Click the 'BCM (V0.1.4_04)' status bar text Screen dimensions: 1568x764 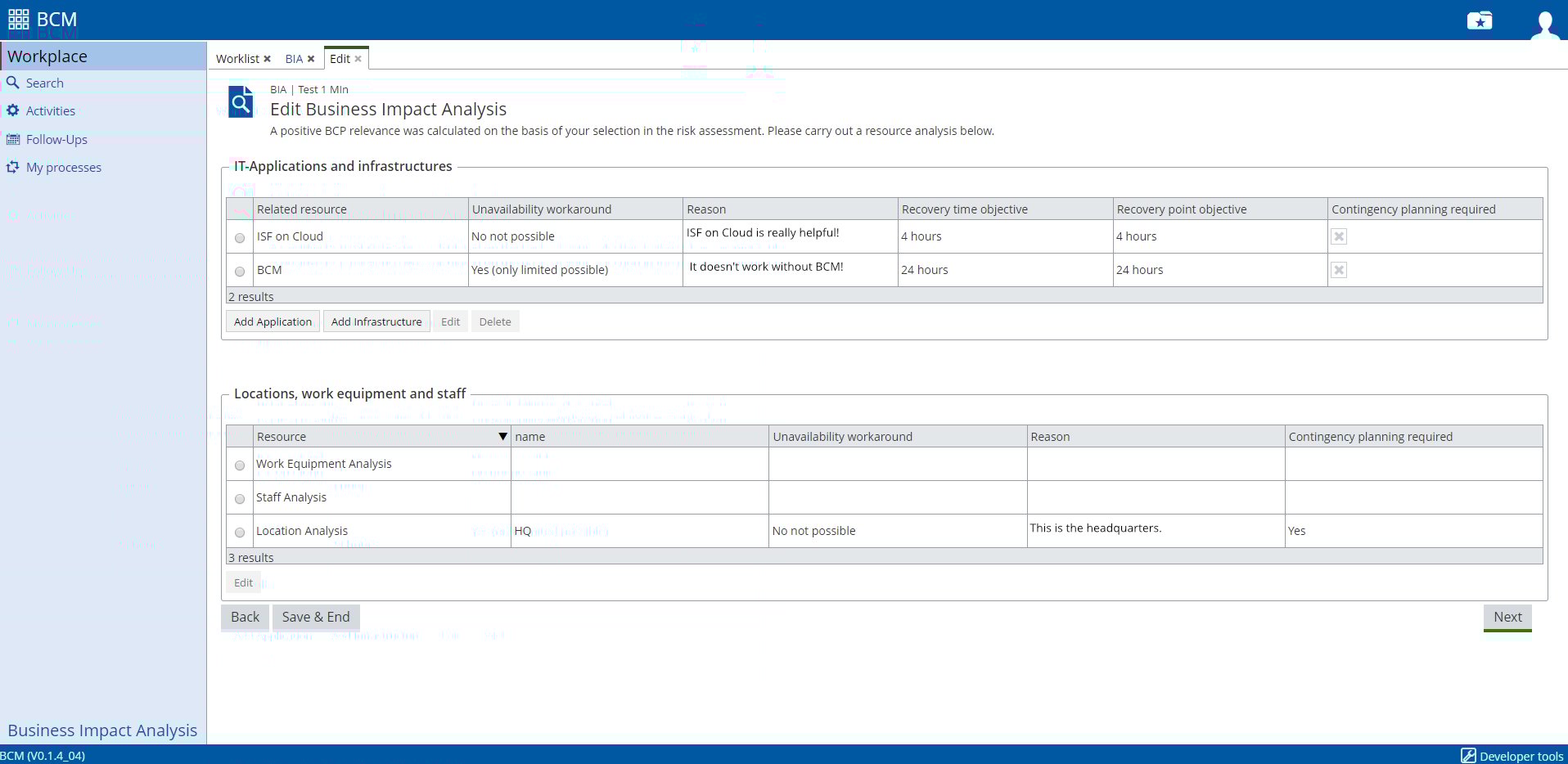click(43, 757)
